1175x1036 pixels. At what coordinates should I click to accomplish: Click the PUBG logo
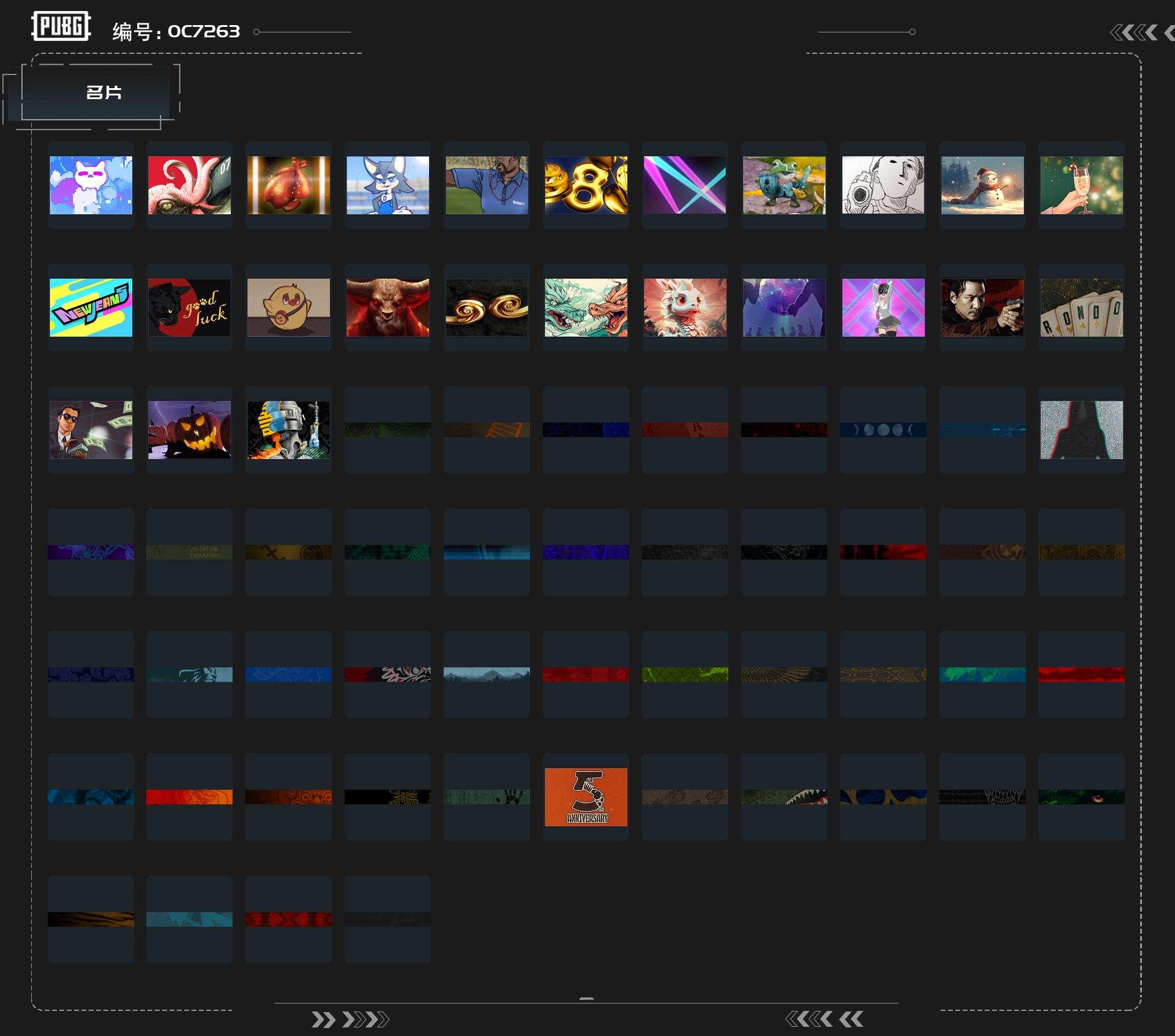point(61,26)
